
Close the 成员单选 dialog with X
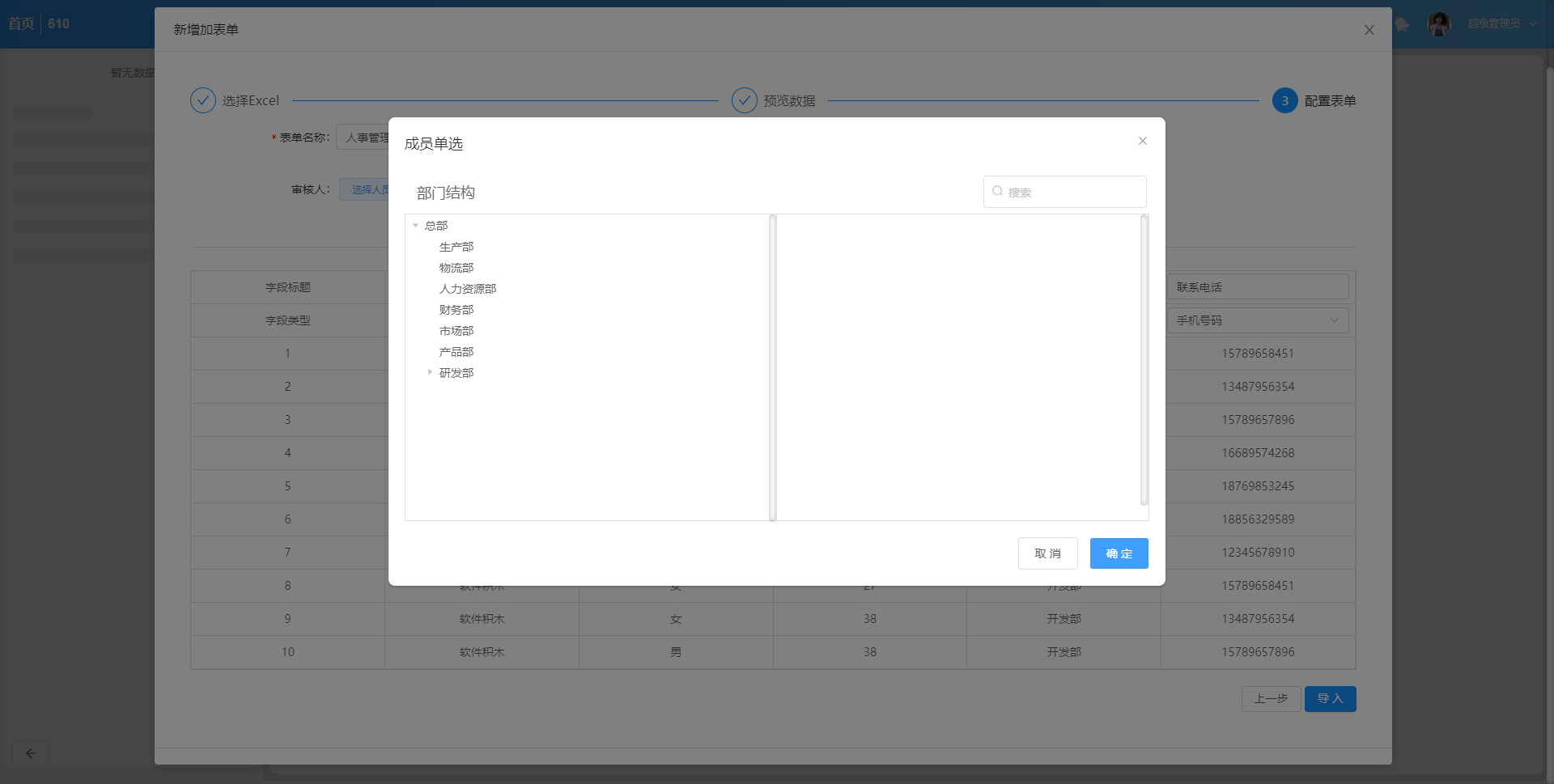(x=1142, y=141)
